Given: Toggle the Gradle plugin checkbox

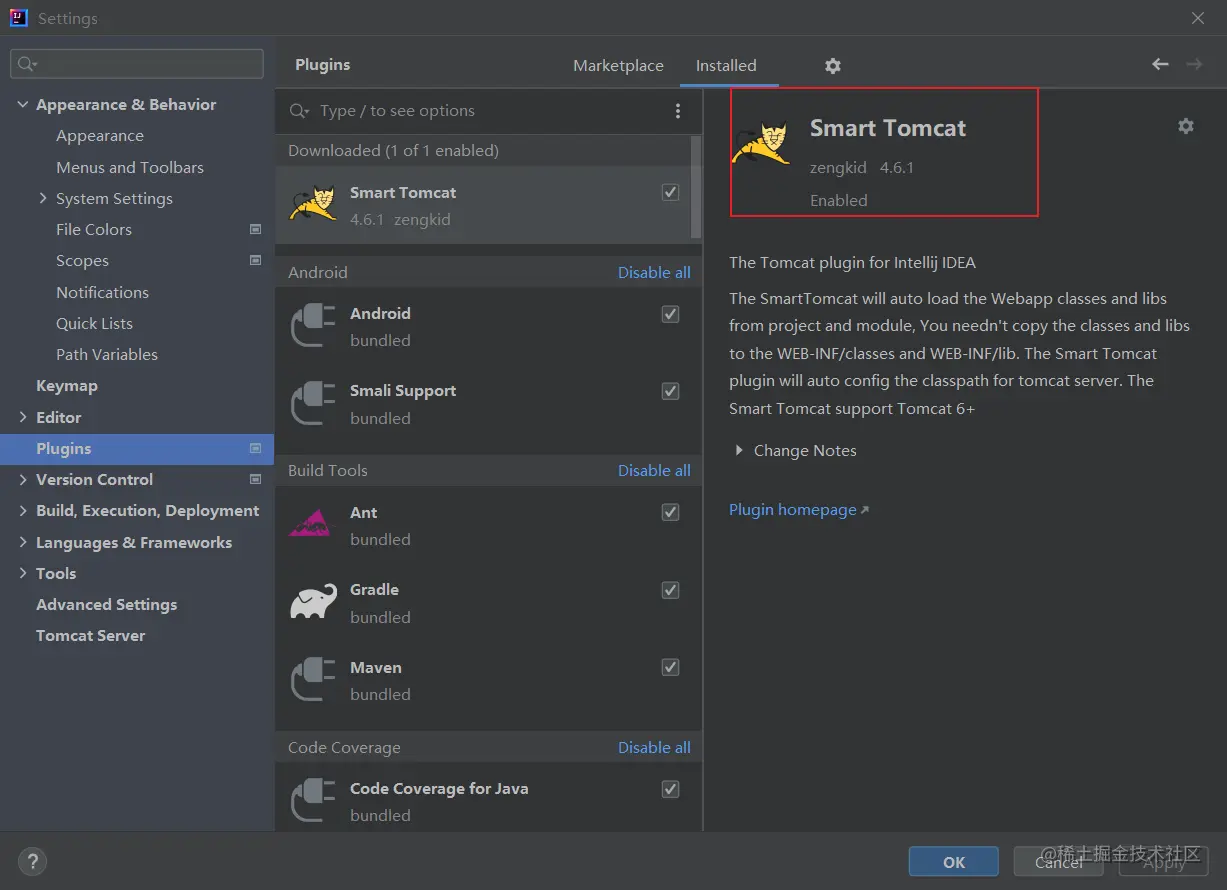Looking at the screenshot, I should coord(671,590).
